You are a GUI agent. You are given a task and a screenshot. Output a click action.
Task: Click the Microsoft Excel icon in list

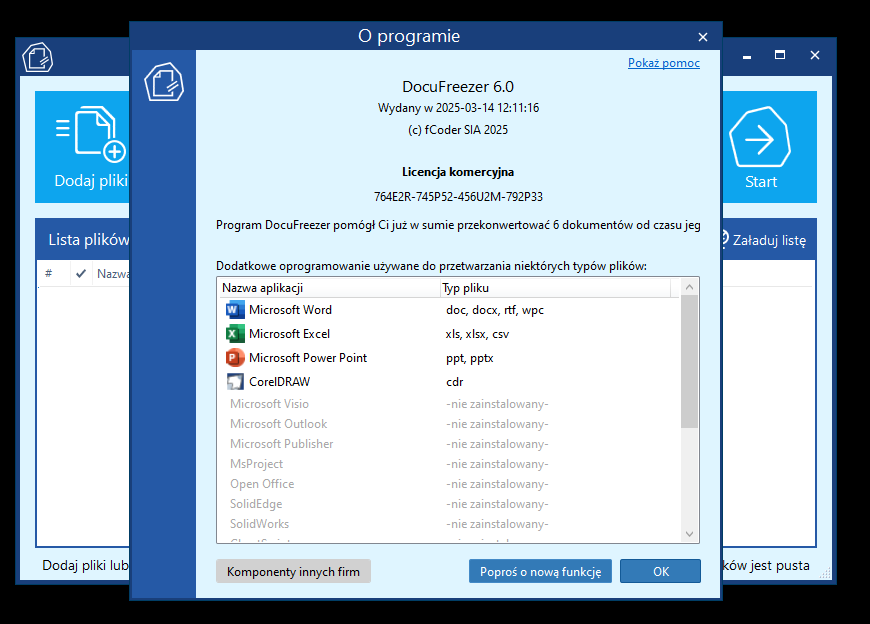point(235,333)
